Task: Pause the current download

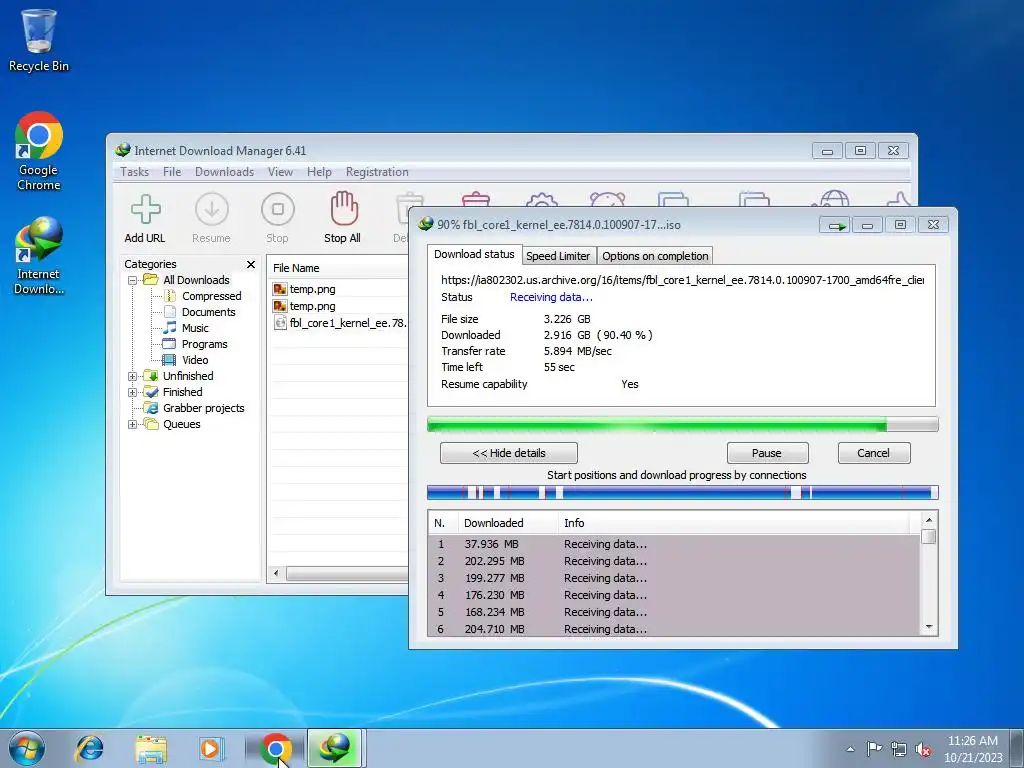Action: click(767, 453)
